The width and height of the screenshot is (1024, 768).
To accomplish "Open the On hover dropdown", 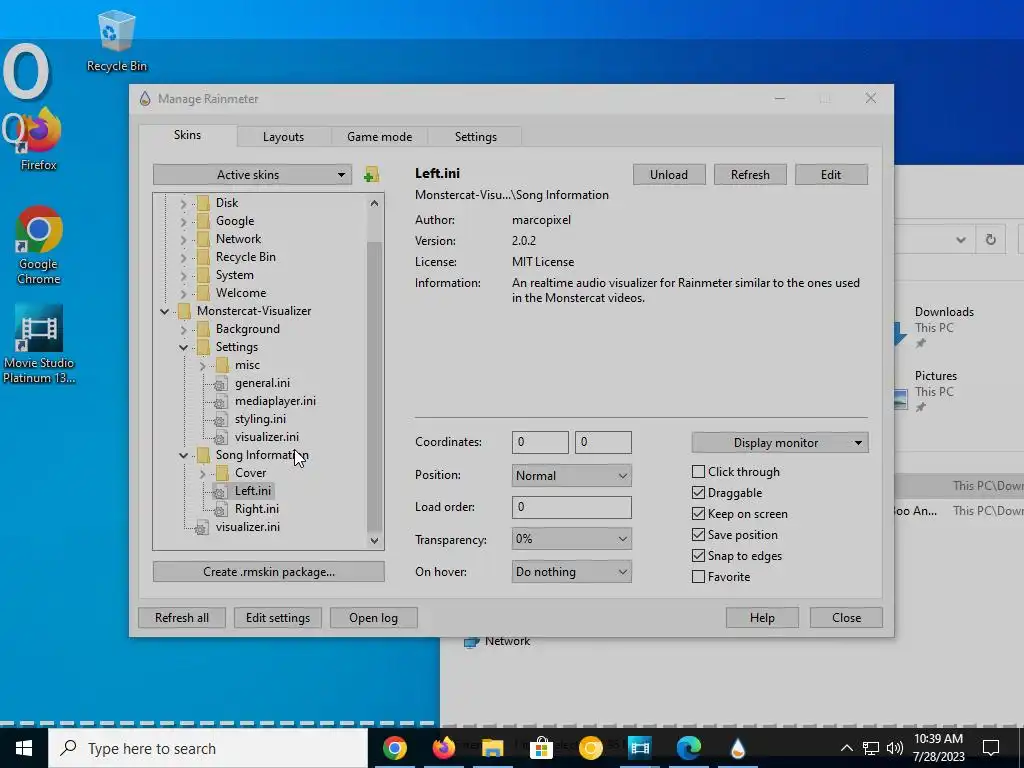I will pos(571,571).
